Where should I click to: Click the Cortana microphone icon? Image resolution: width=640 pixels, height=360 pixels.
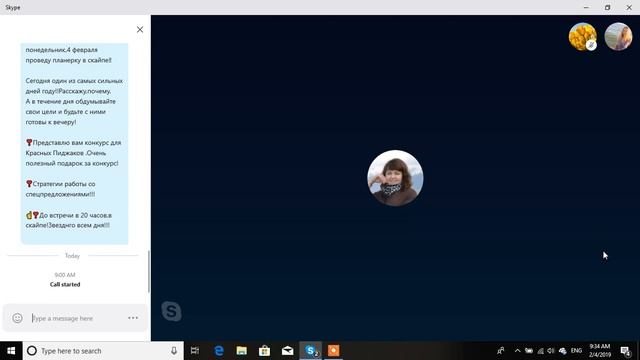[x=174, y=351]
